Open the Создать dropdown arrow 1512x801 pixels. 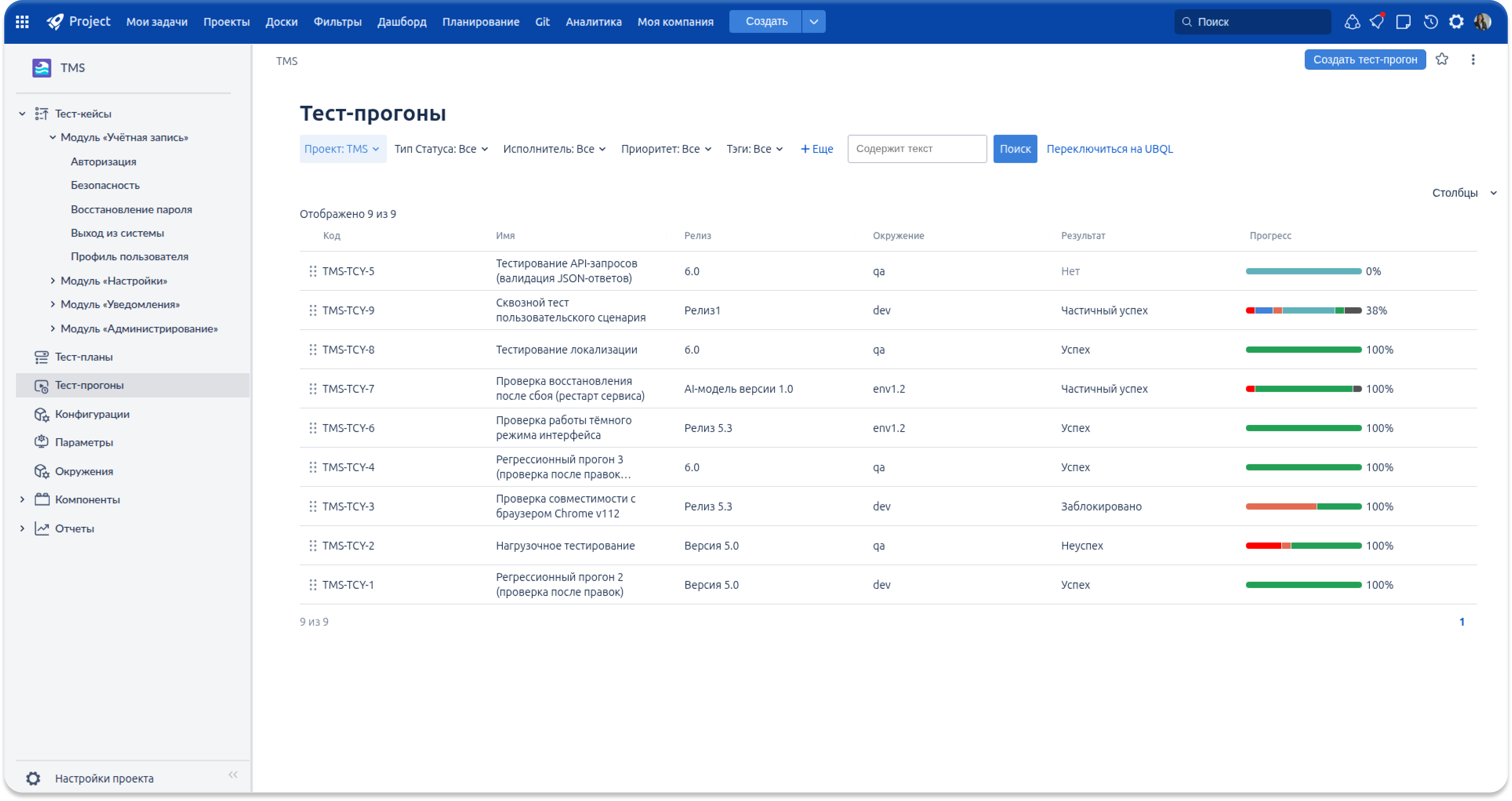[813, 22]
